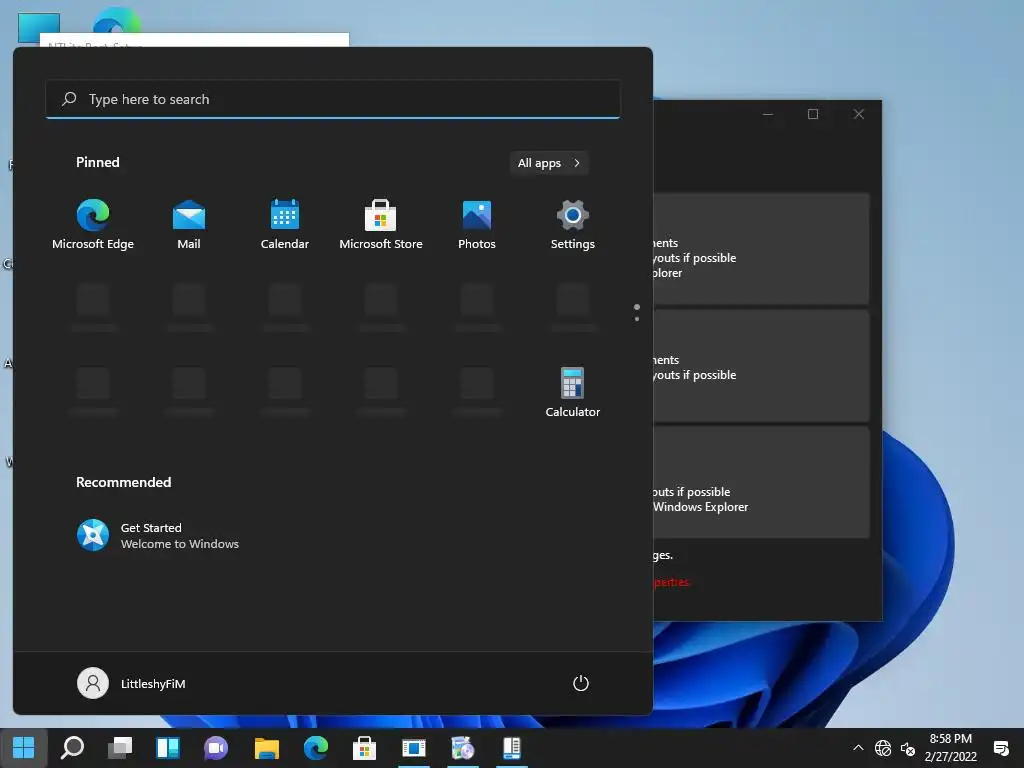Go to next page of pinned apps
The height and width of the screenshot is (768, 1024).
637,319
